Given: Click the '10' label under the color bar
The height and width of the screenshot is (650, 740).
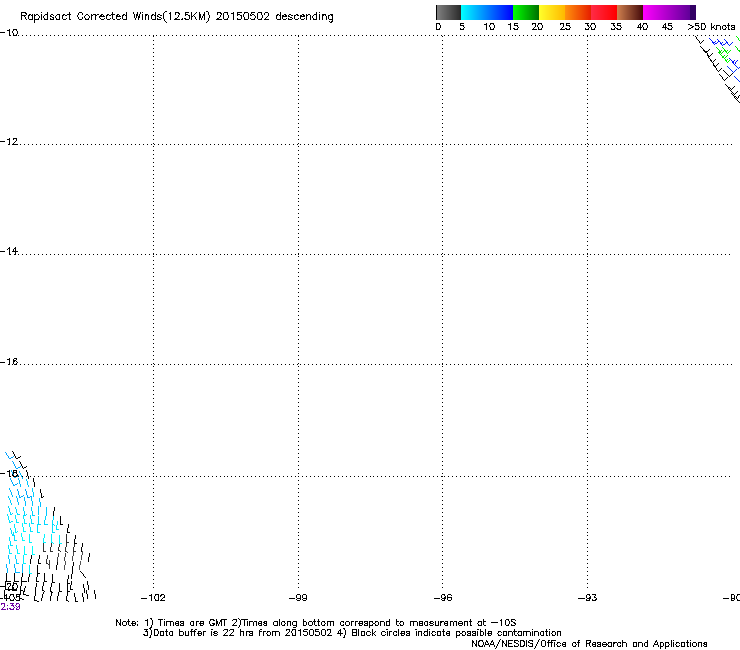Looking at the screenshot, I should [489, 27].
